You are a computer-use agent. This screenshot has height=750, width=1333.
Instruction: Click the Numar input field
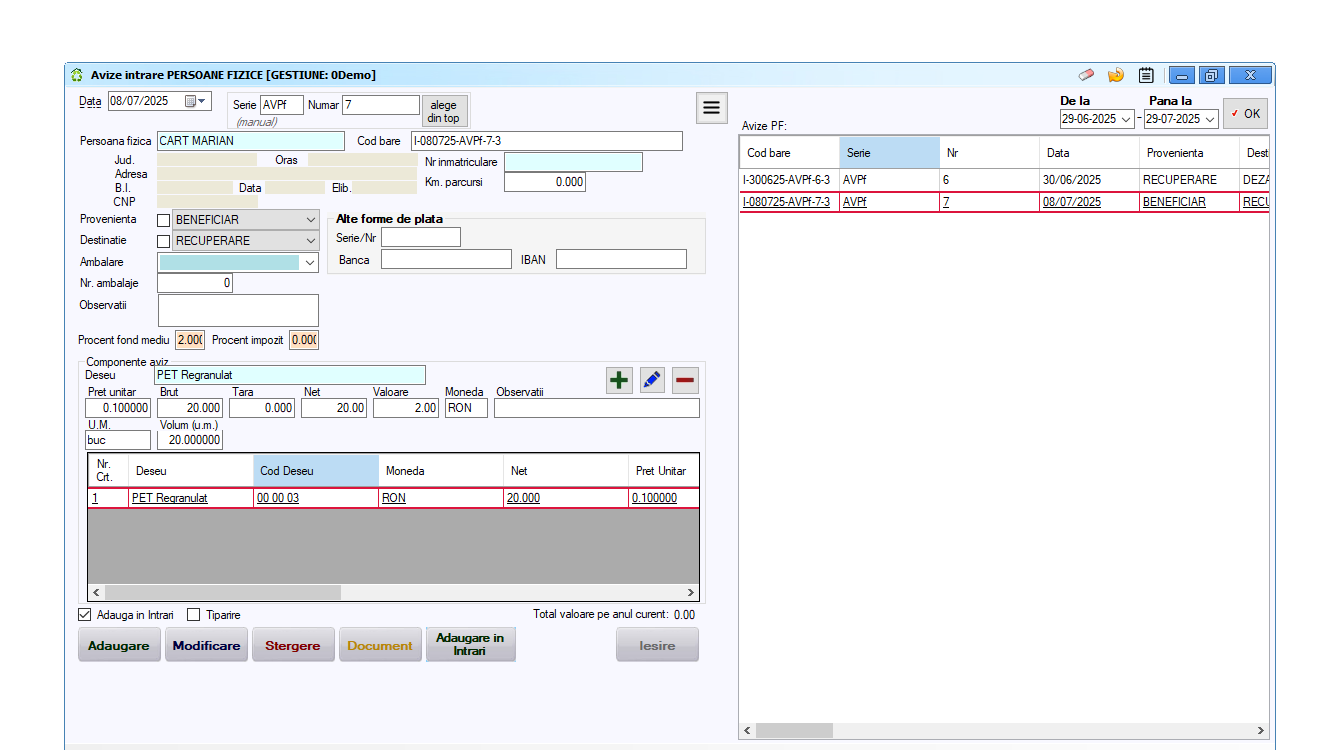coord(381,105)
